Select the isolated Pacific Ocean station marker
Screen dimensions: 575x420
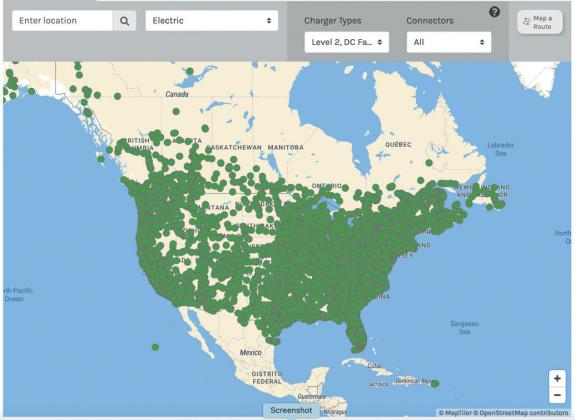tap(155, 347)
